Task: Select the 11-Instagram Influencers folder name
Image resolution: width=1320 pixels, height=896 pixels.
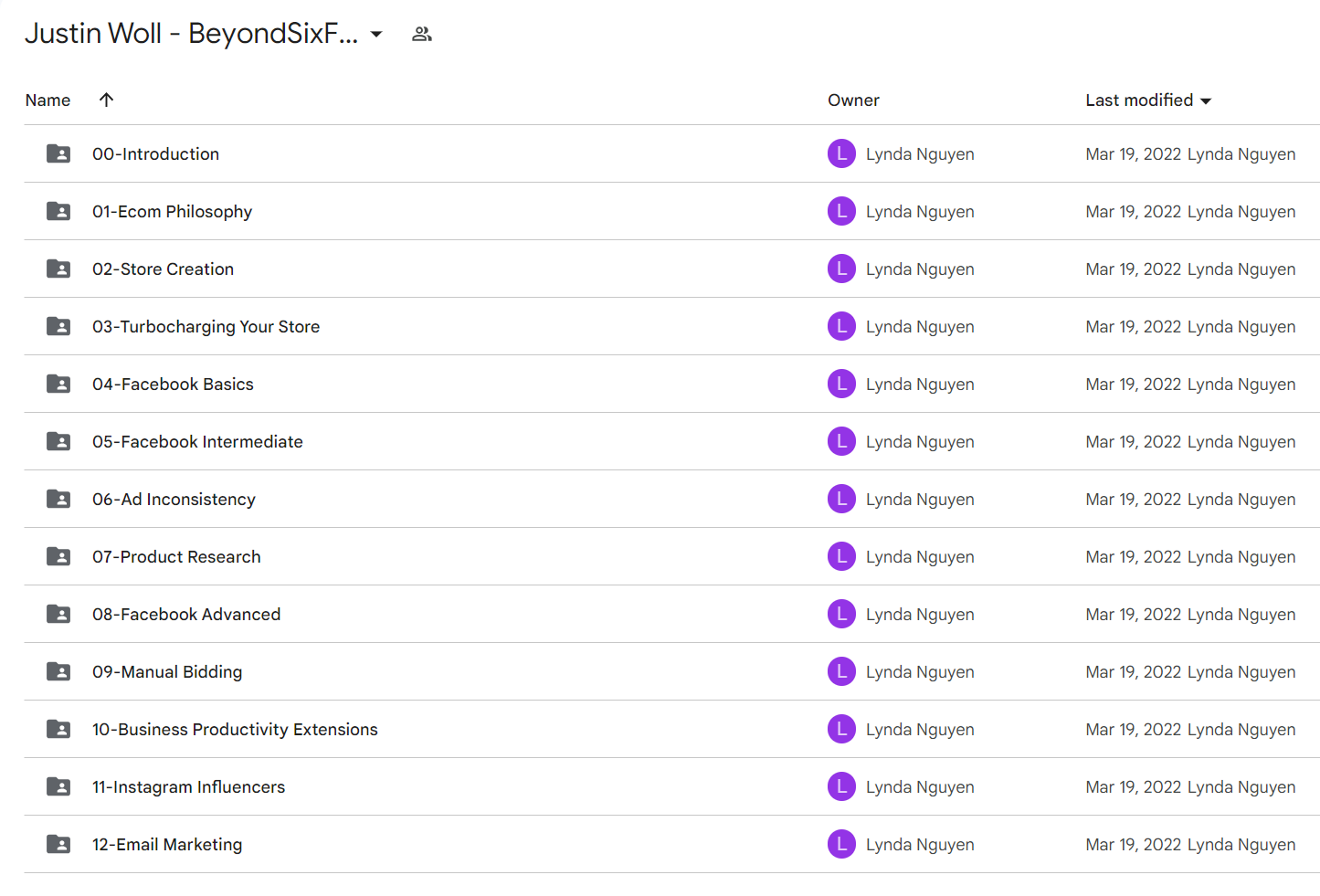Action: pyautogui.click(x=188, y=787)
